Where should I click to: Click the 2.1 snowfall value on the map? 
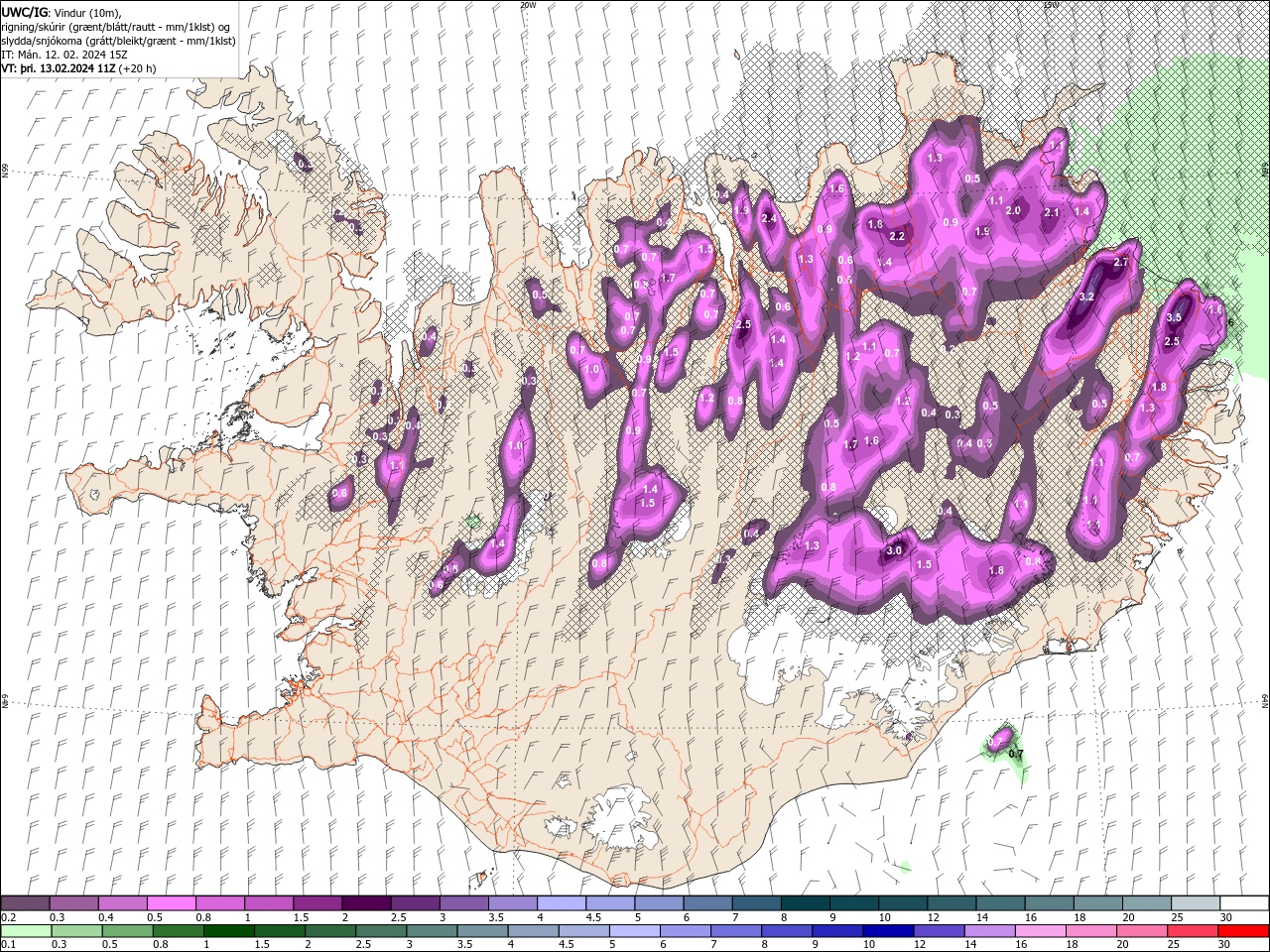[1053, 213]
